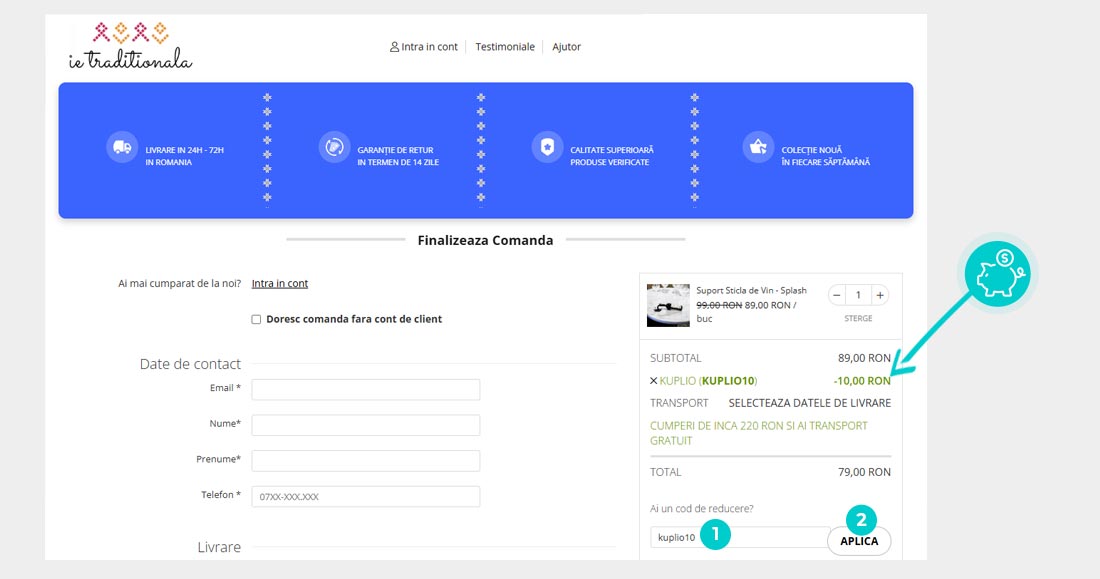Remove the KUPLIO10 coupon with X
The width and height of the screenshot is (1100, 579).
click(654, 381)
